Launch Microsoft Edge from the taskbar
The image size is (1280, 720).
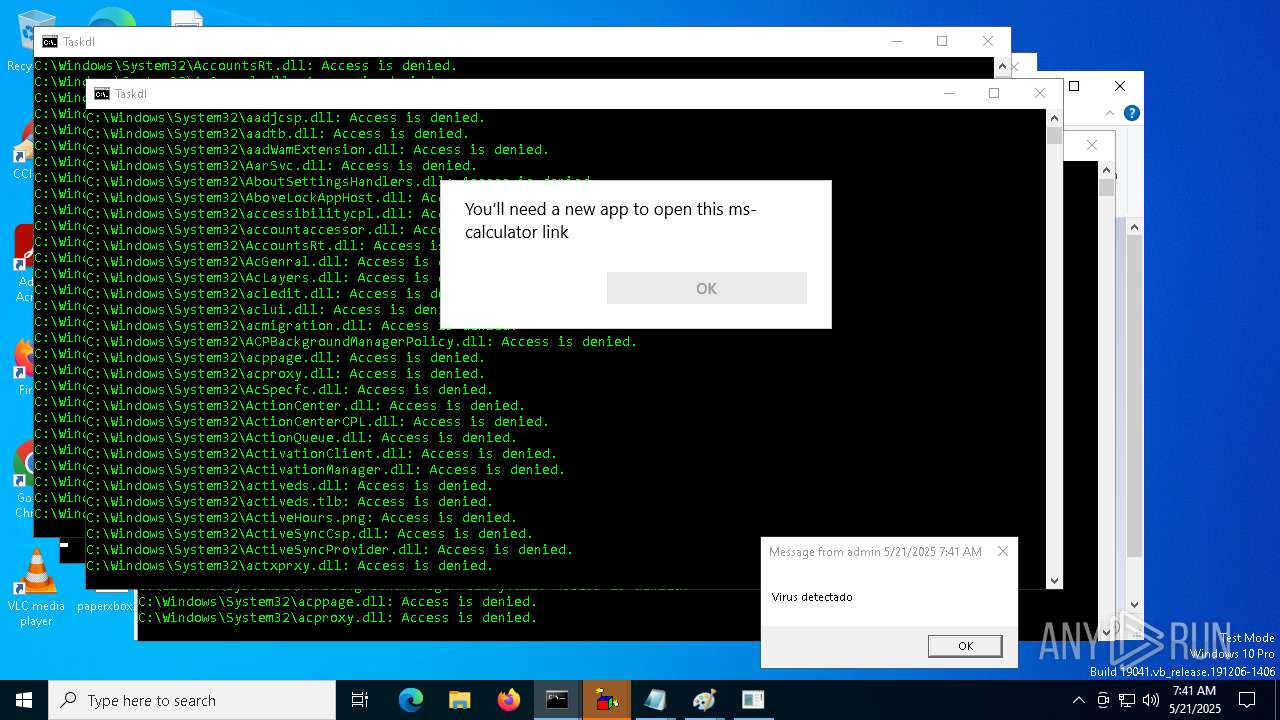[x=411, y=700]
